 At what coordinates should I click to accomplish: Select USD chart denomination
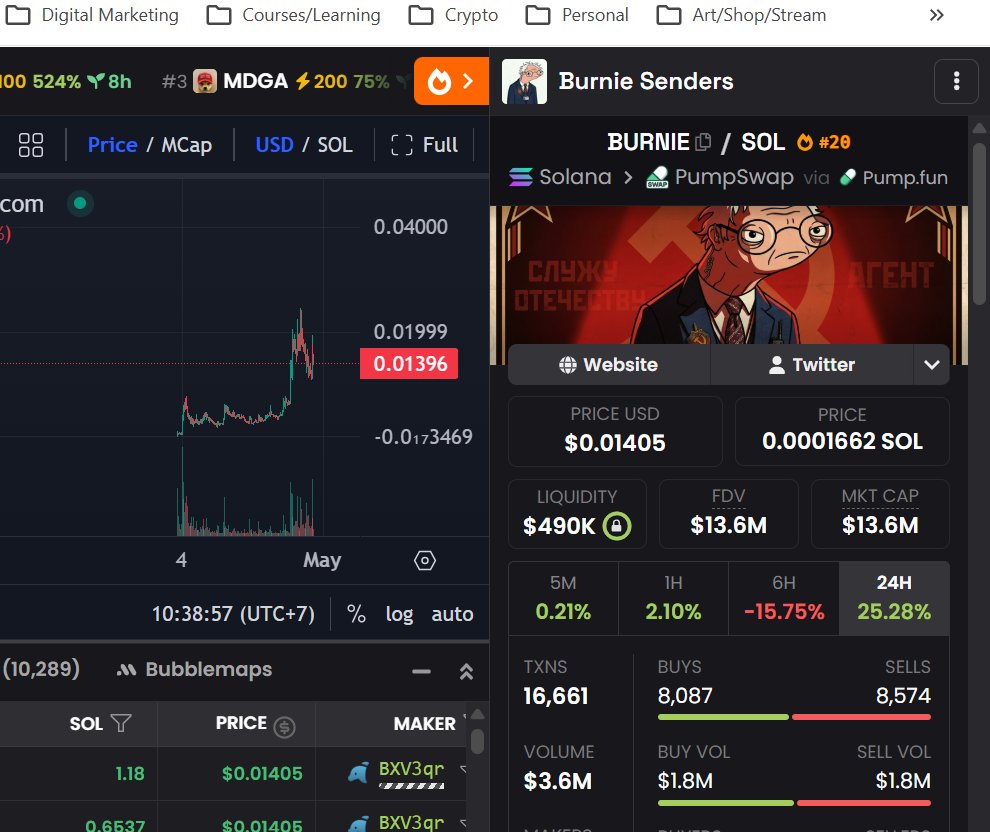pyautogui.click(x=274, y=145)
